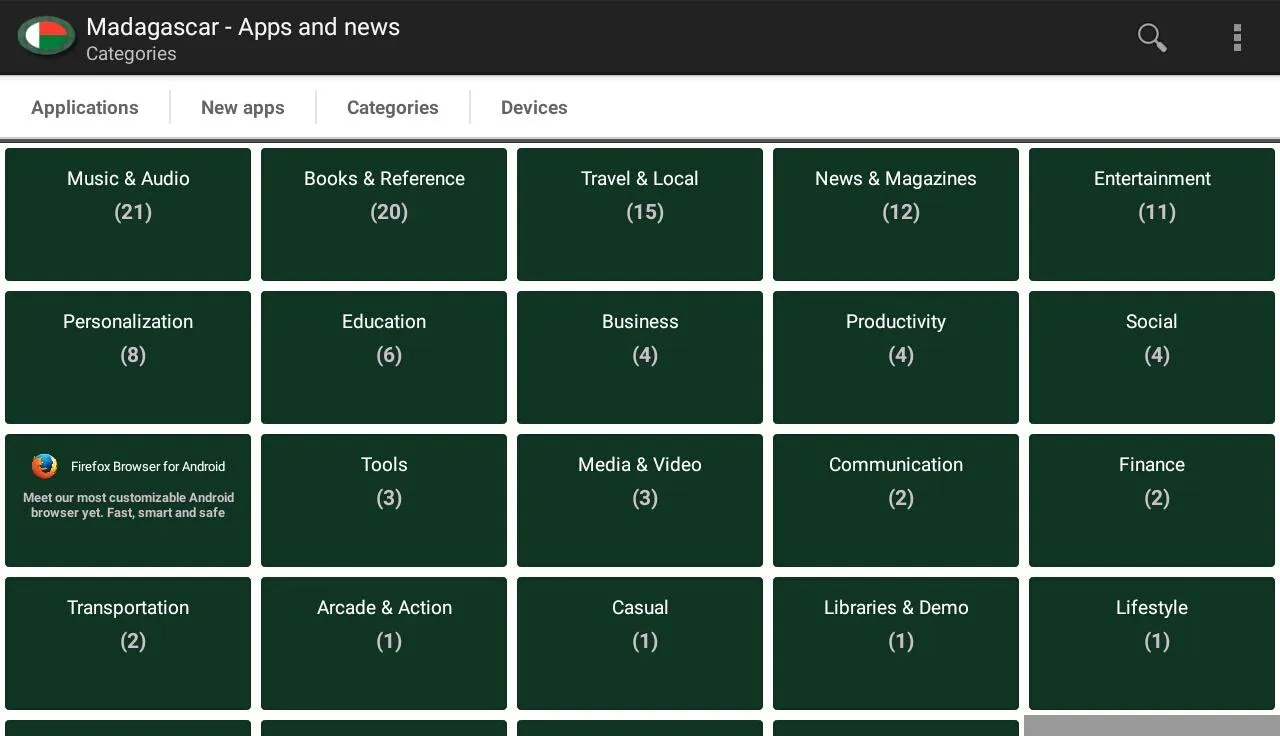Tap the Madagascar flag app icon
The image size is (1280, 736).
(x=46, y=37)
